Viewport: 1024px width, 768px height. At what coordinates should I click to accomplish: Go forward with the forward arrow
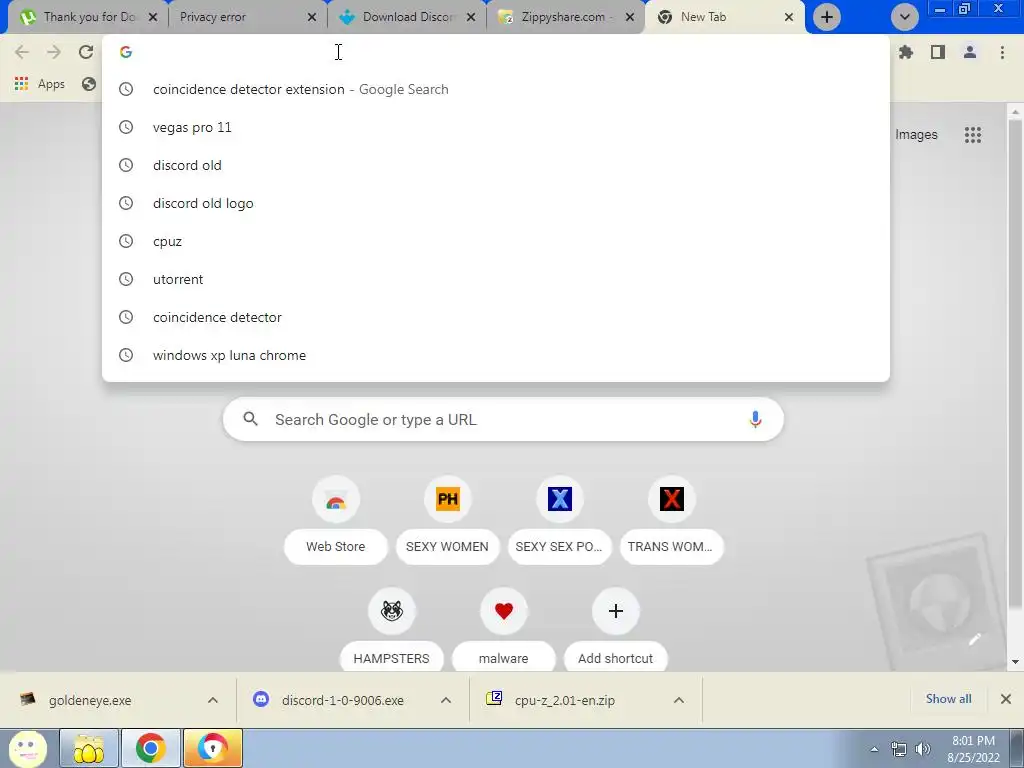click(x=54, y=52)
